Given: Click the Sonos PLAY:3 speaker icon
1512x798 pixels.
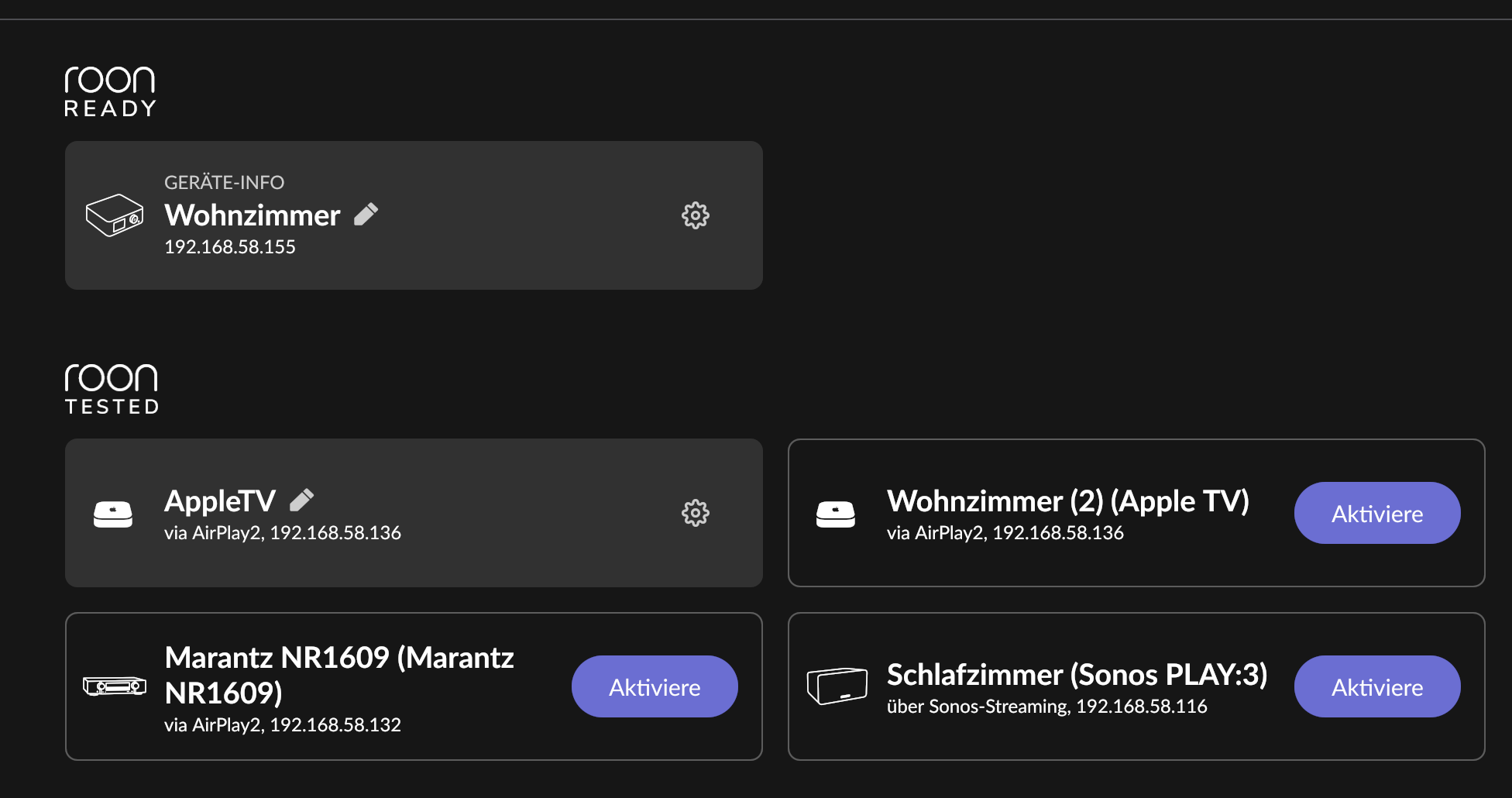Looking at the screenshot, I should (x=837, y=686).
